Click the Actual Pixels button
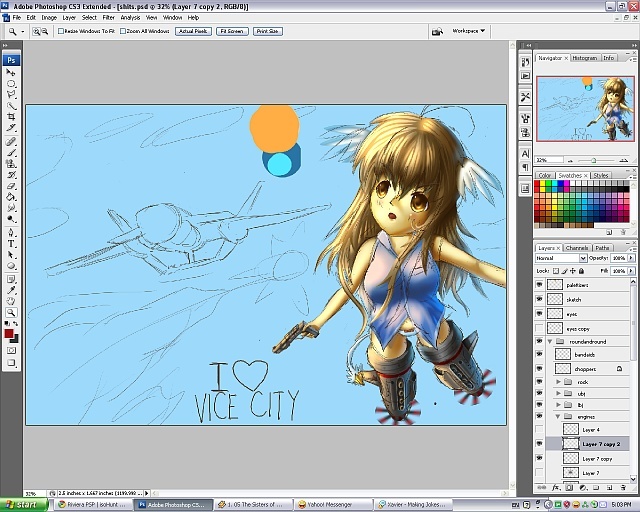Viewport: 640px width, 512px height. [x=193, y=32]
